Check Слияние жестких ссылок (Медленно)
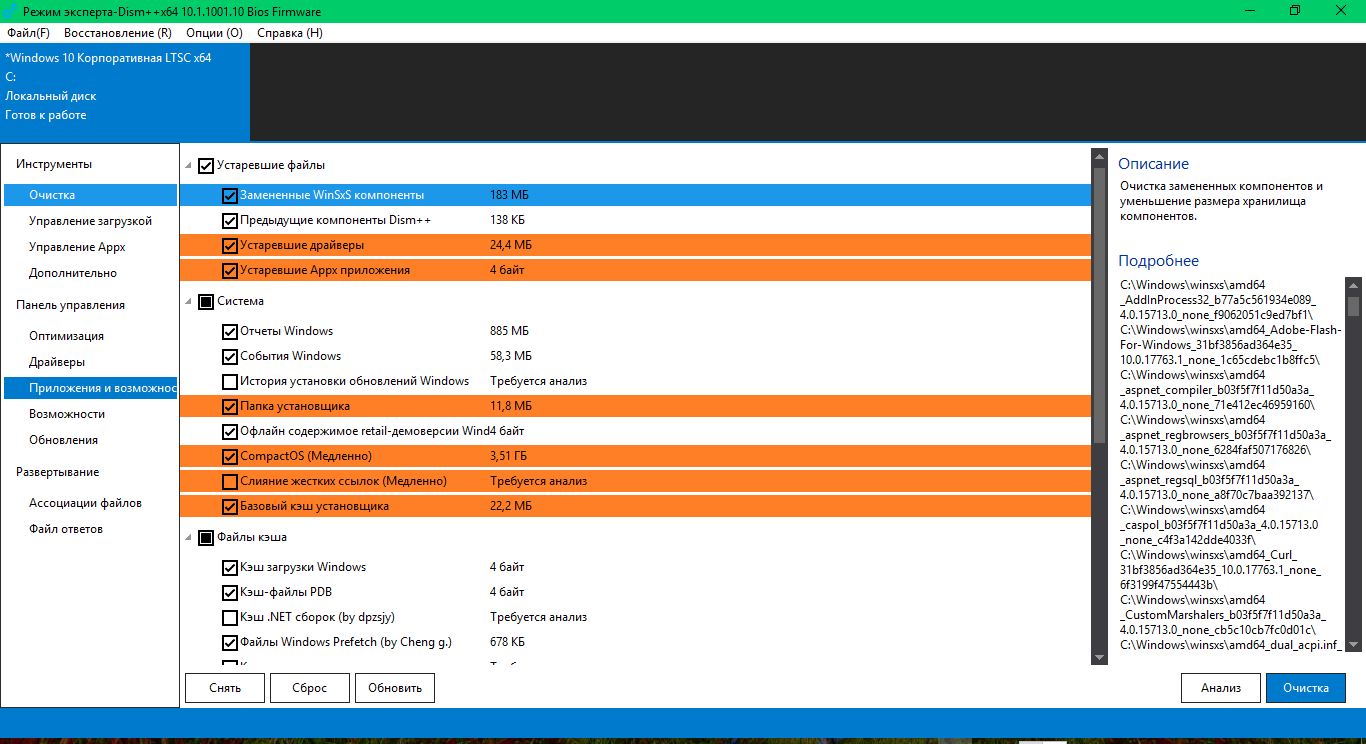The image size is (1366, 744). (x=229, y=481)
